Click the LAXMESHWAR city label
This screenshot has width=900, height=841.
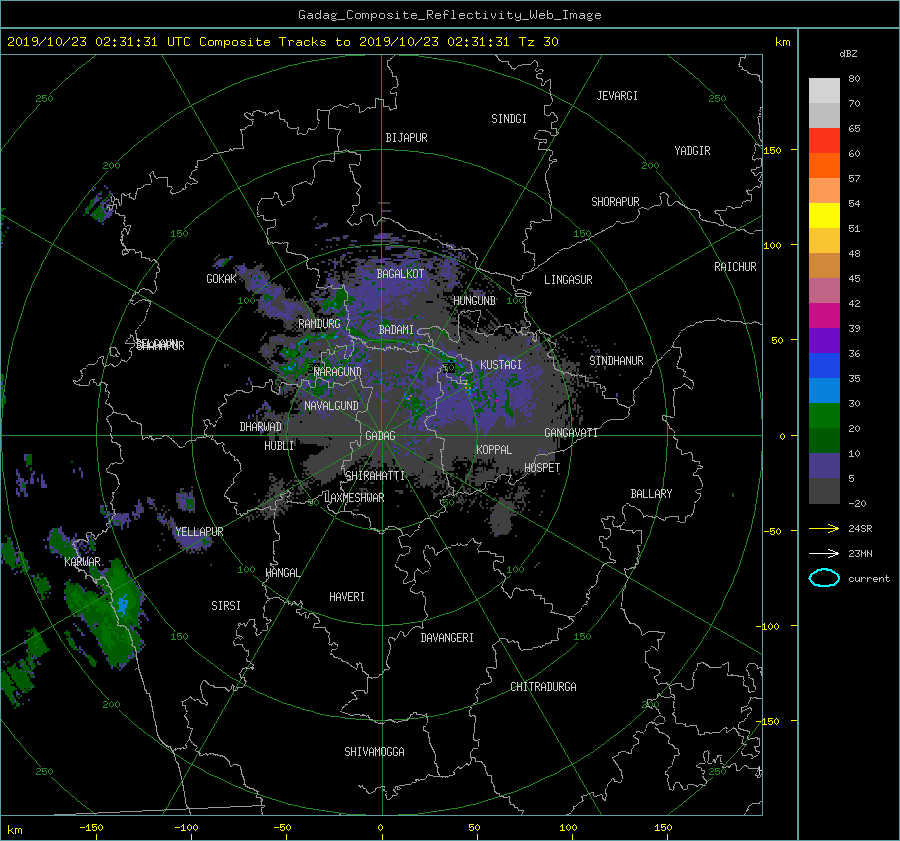click(354, 498)
